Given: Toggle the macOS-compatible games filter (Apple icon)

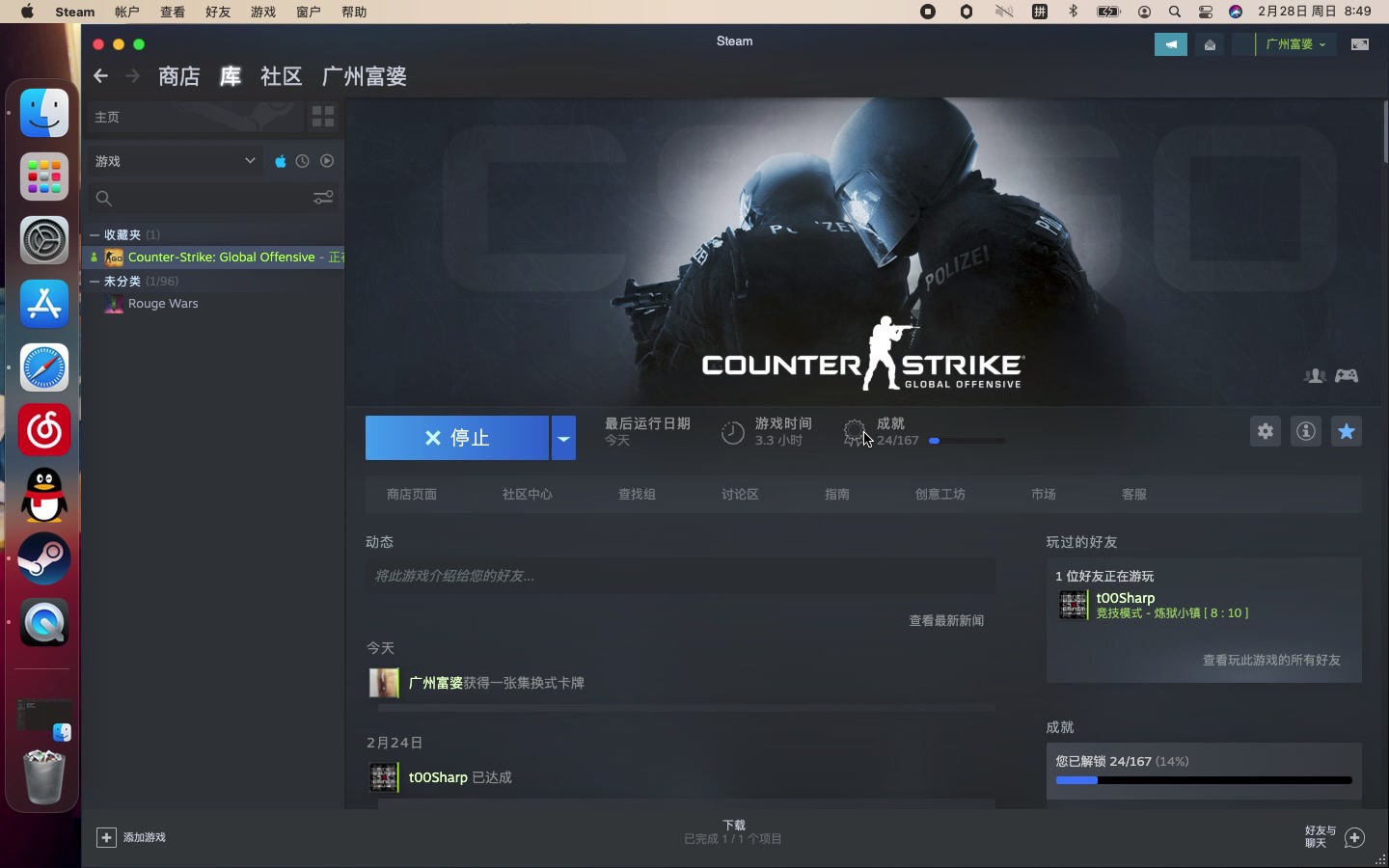Looking at the screenshot, I should point(280,161).
